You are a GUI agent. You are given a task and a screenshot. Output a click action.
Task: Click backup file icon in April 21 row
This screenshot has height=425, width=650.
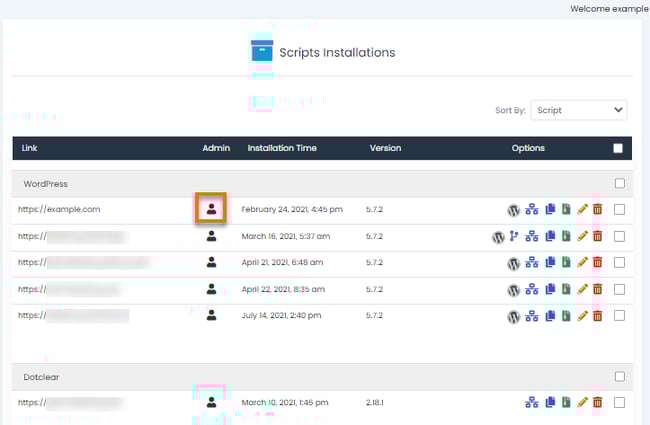click(x=566, y=263)
